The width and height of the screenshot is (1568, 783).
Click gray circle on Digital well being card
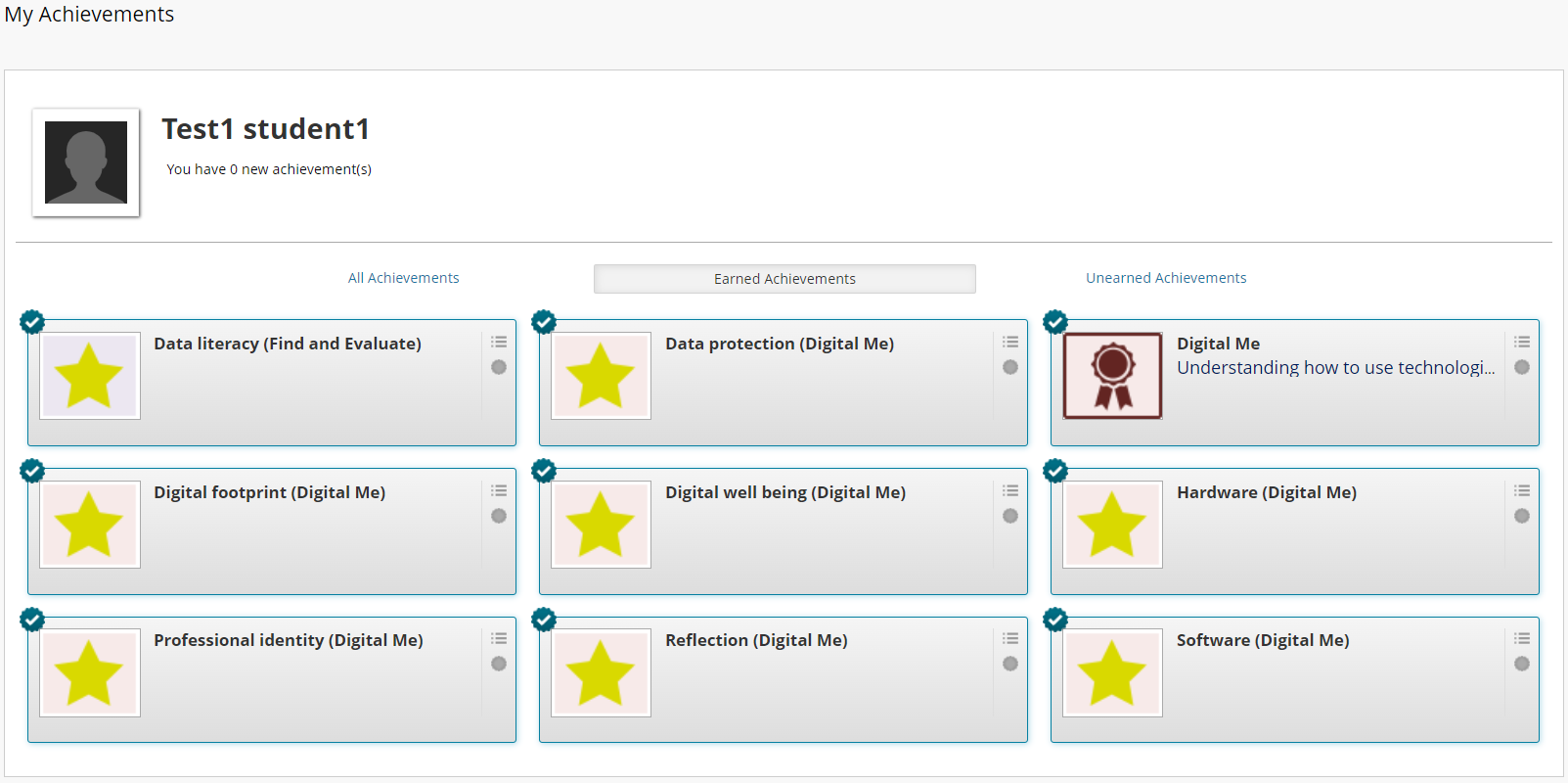coord(1010,516)
